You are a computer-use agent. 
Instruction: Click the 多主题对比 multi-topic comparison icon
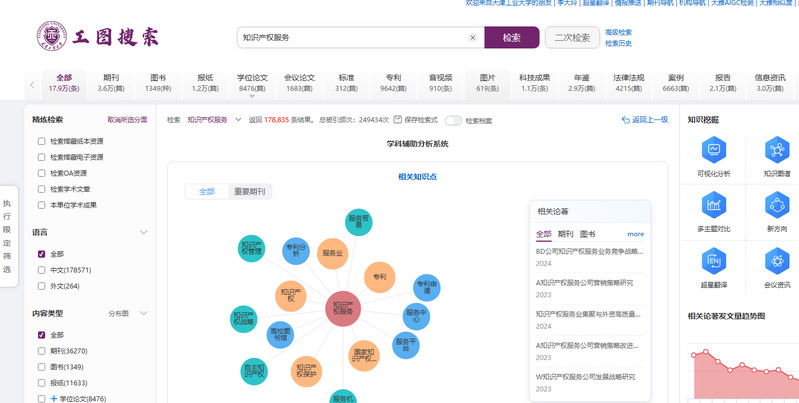click(714, 206)
